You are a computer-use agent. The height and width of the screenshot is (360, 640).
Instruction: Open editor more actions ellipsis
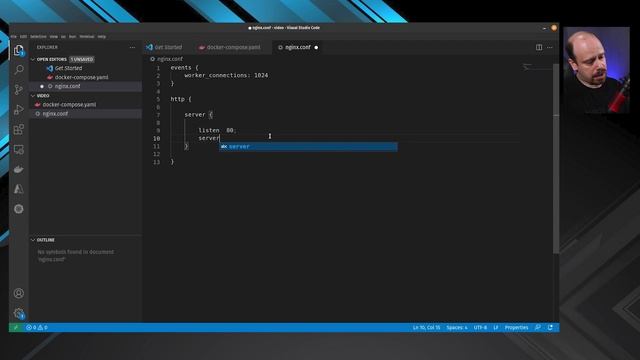(x=550, y=47)
